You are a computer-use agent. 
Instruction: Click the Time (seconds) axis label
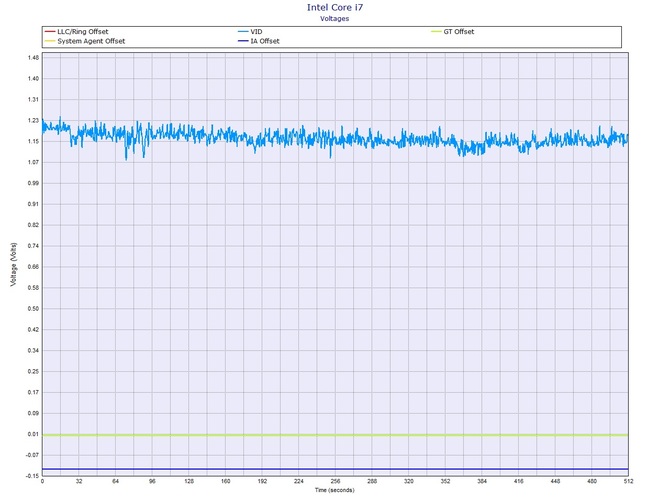335,490
